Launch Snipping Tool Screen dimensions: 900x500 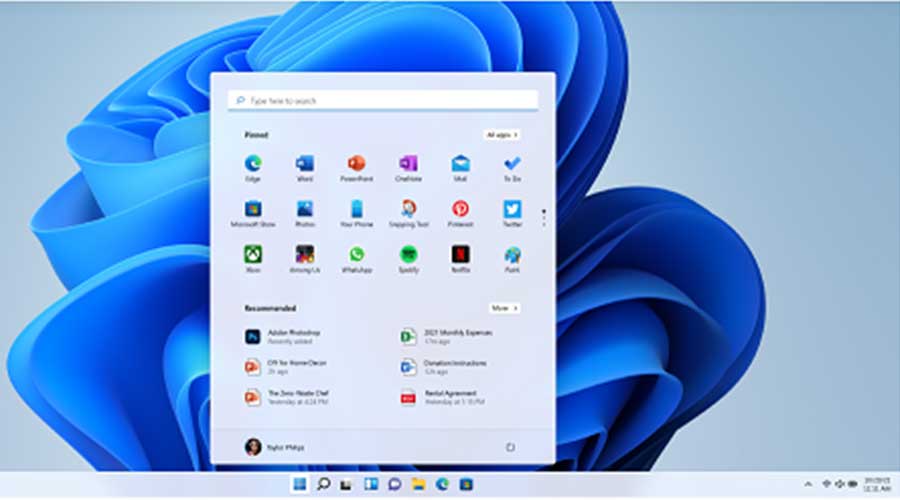[x=408, y=214]
